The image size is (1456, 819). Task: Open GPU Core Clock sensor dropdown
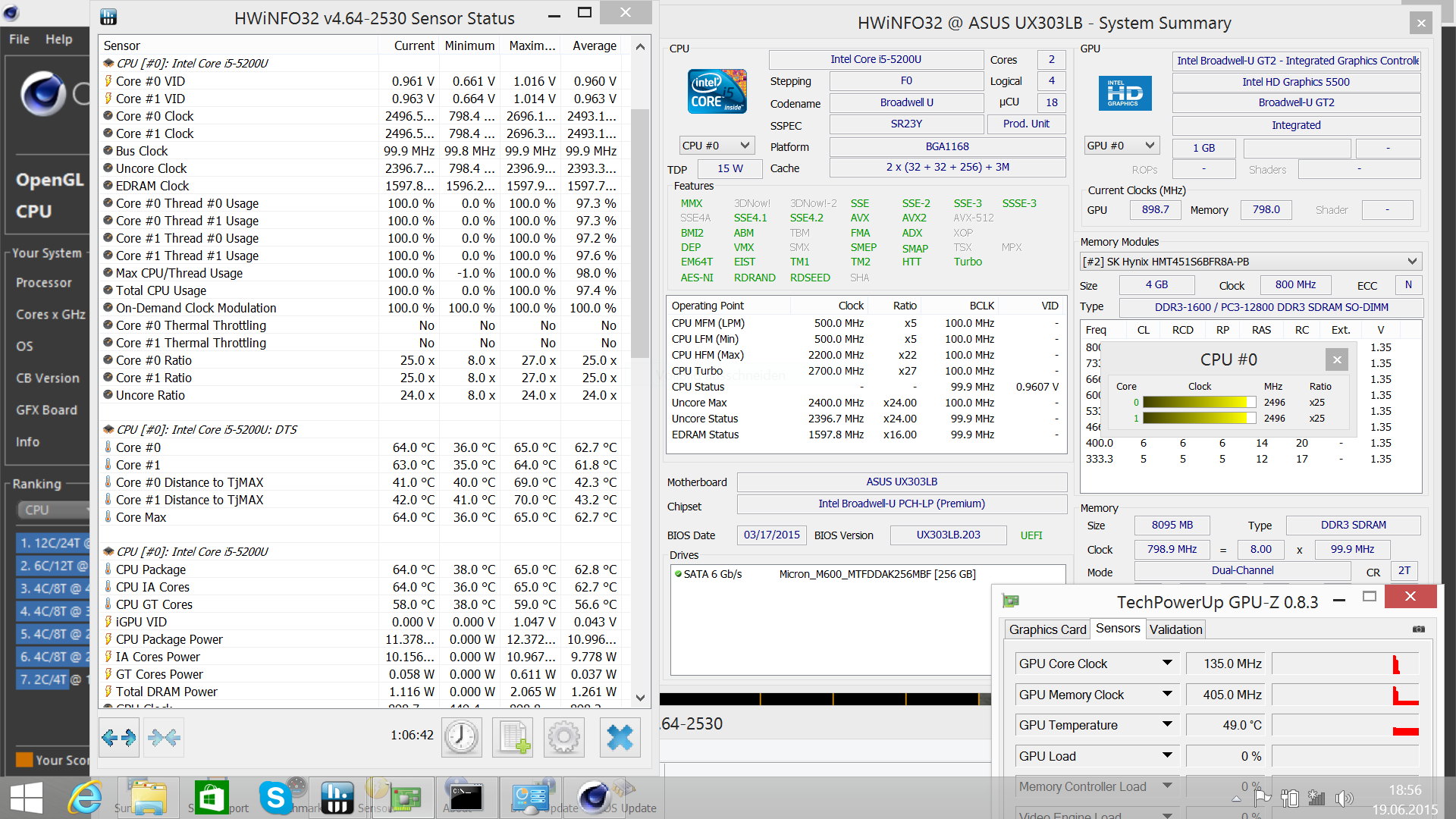tap(1167, 664)
